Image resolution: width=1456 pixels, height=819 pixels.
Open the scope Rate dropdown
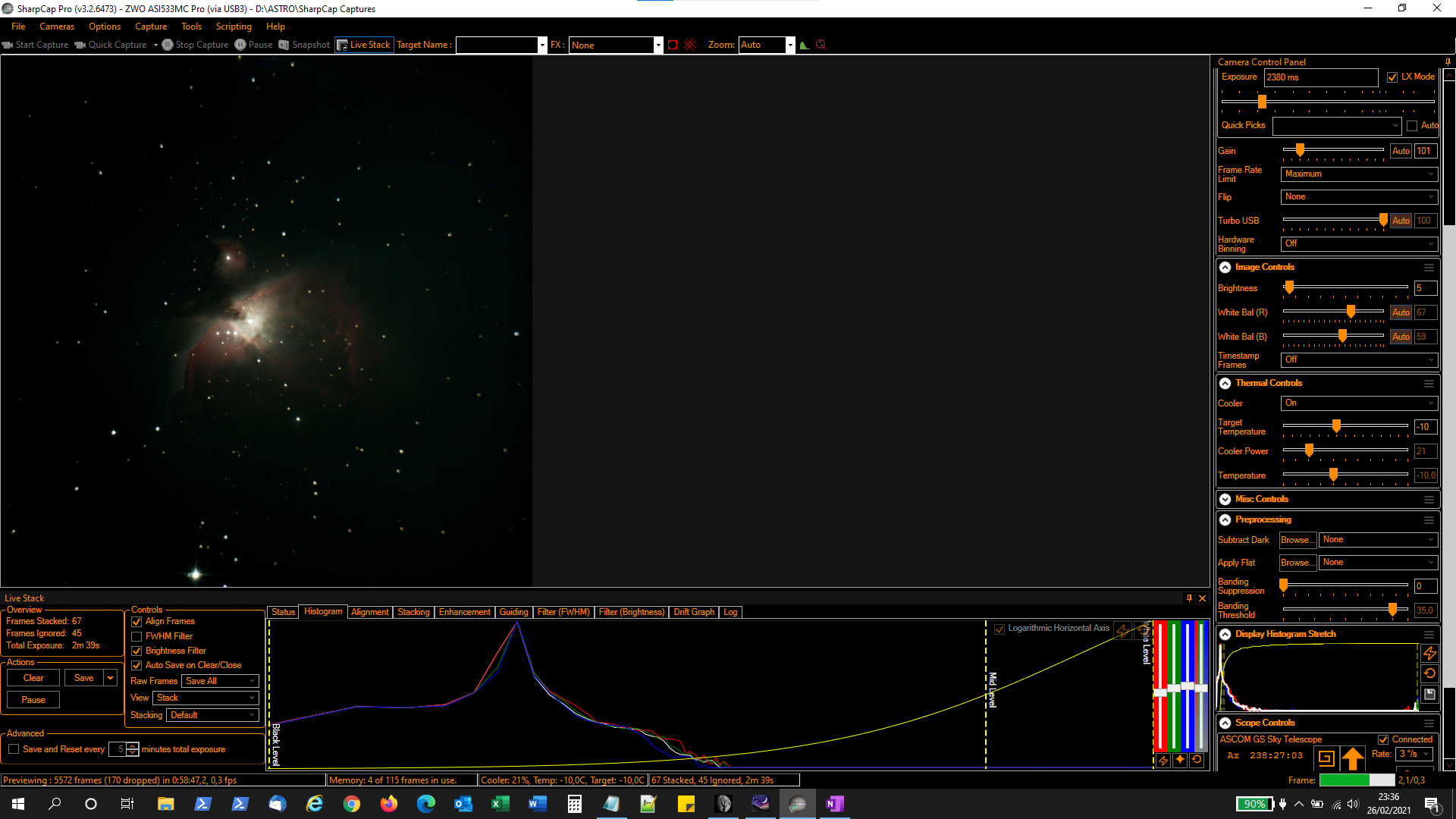[x=1414, y=754]
